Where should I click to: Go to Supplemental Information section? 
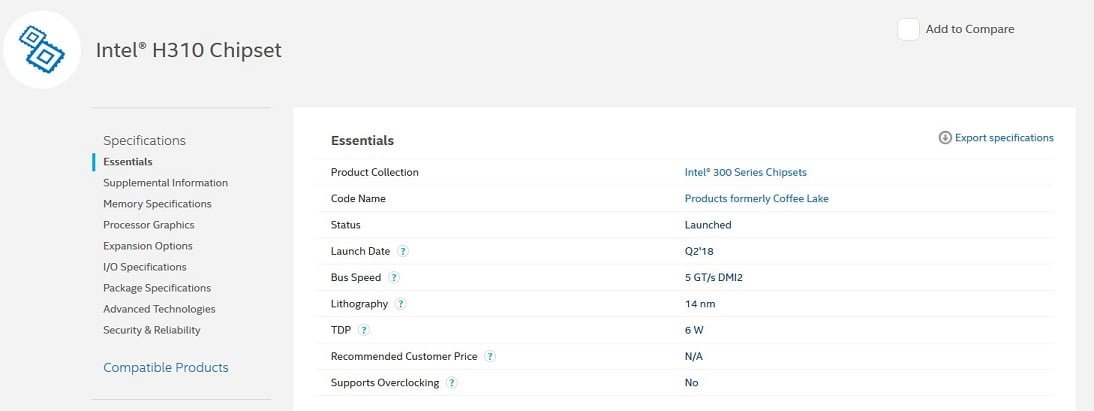click(165, 183)
